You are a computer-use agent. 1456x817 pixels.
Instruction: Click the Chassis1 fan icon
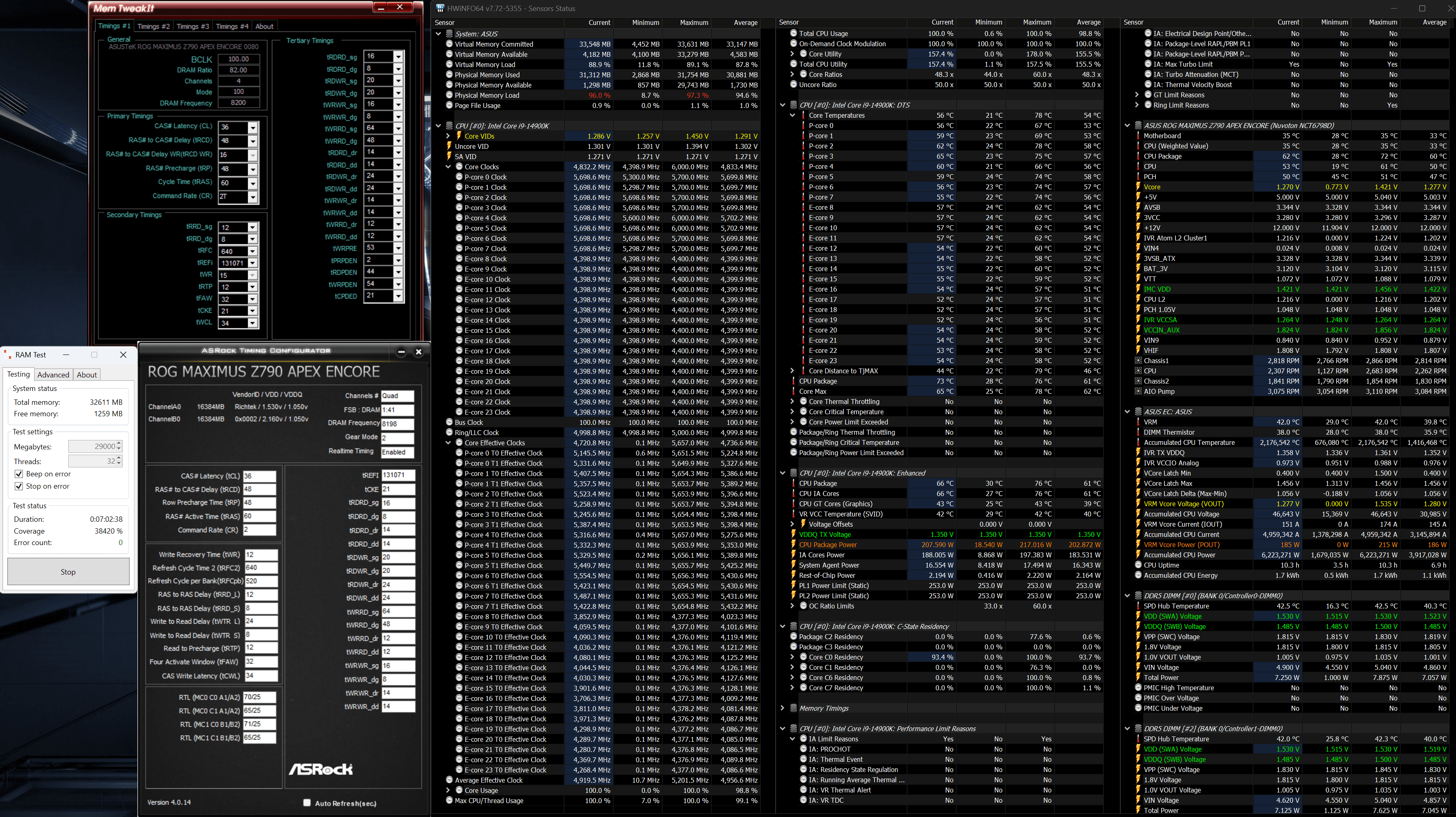click(x=1138, y=361)
